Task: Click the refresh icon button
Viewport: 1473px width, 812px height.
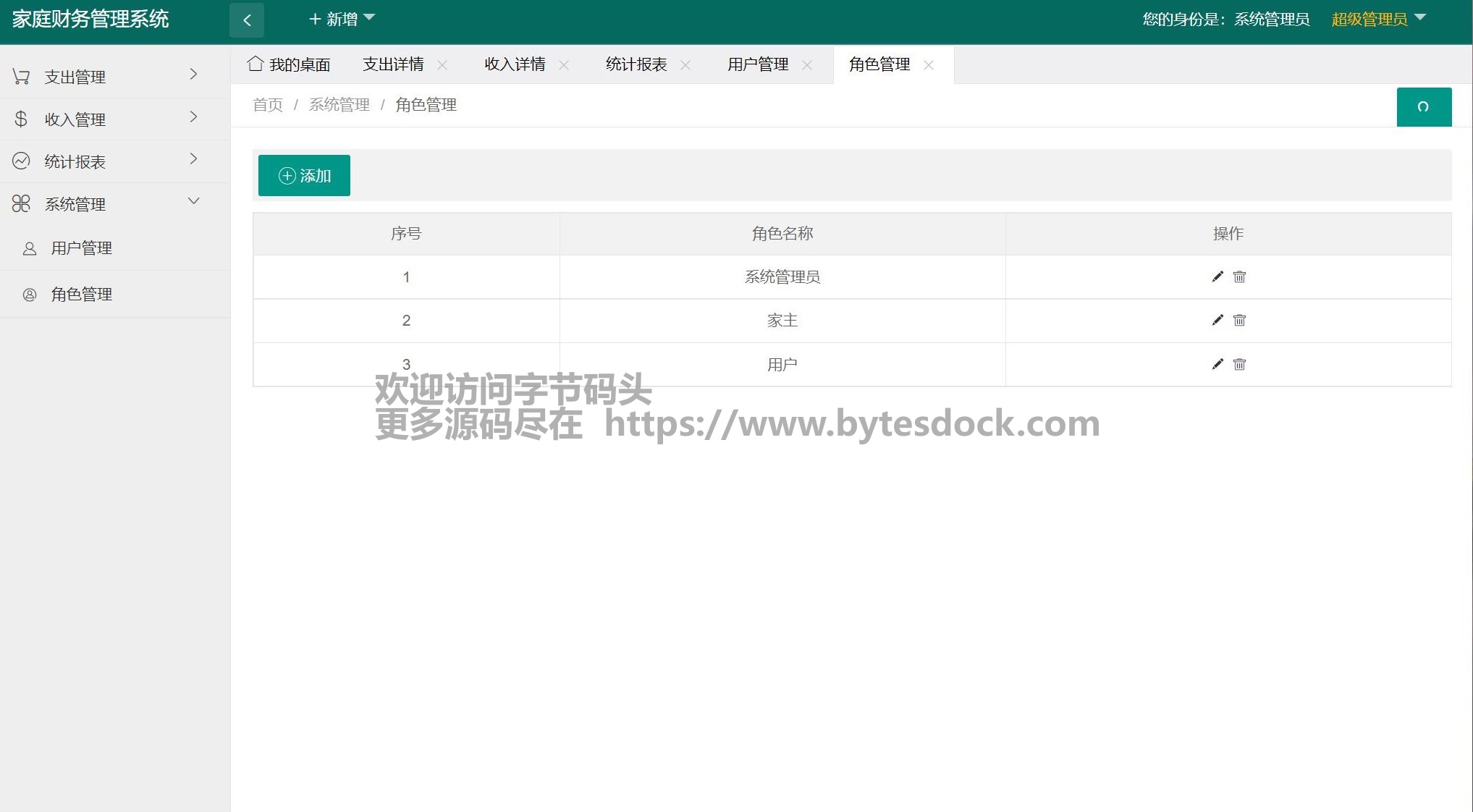Action: click(x=1423, y=107)
